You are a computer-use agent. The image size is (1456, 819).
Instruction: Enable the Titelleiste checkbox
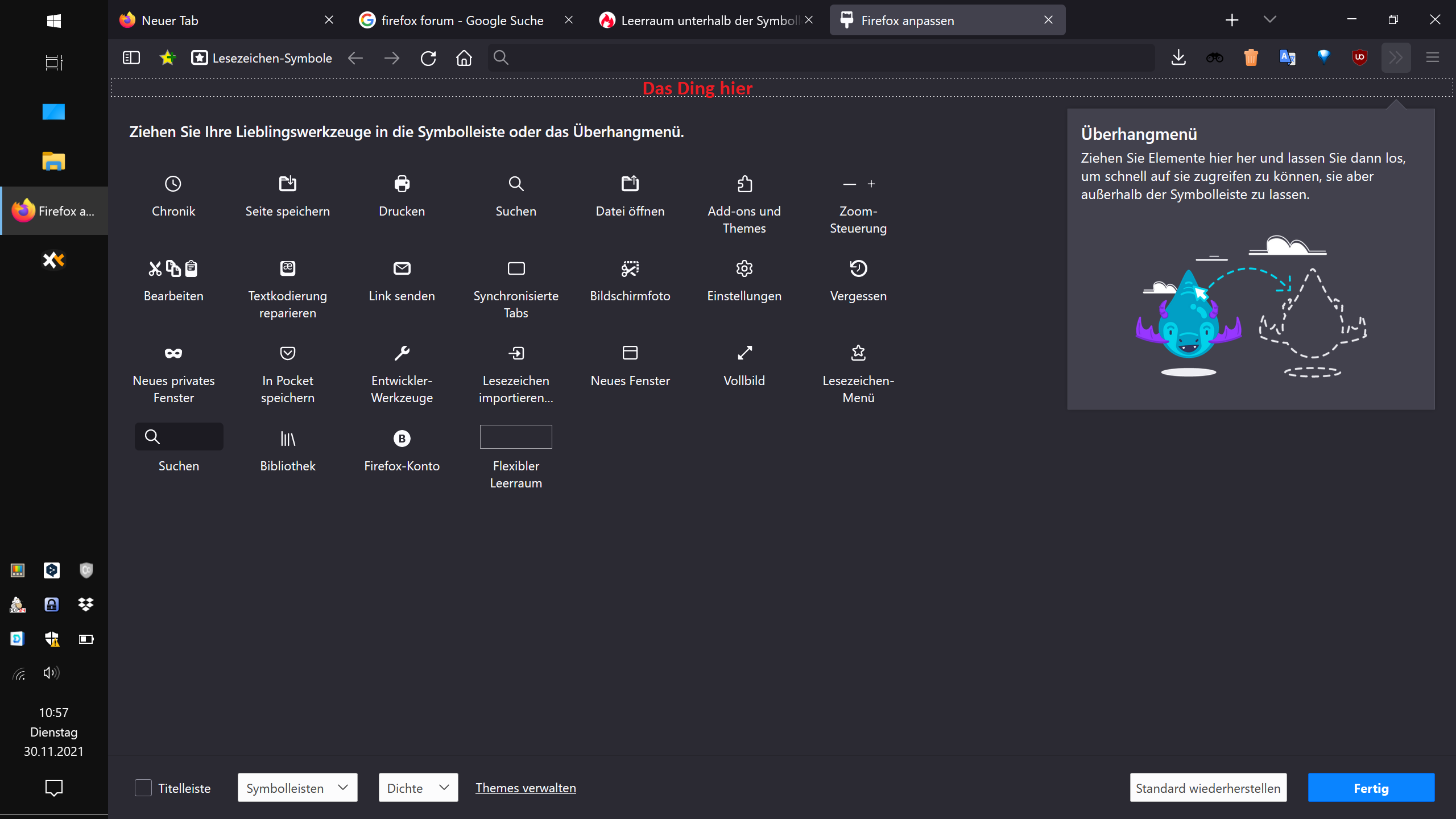click(x=143, y=788)
